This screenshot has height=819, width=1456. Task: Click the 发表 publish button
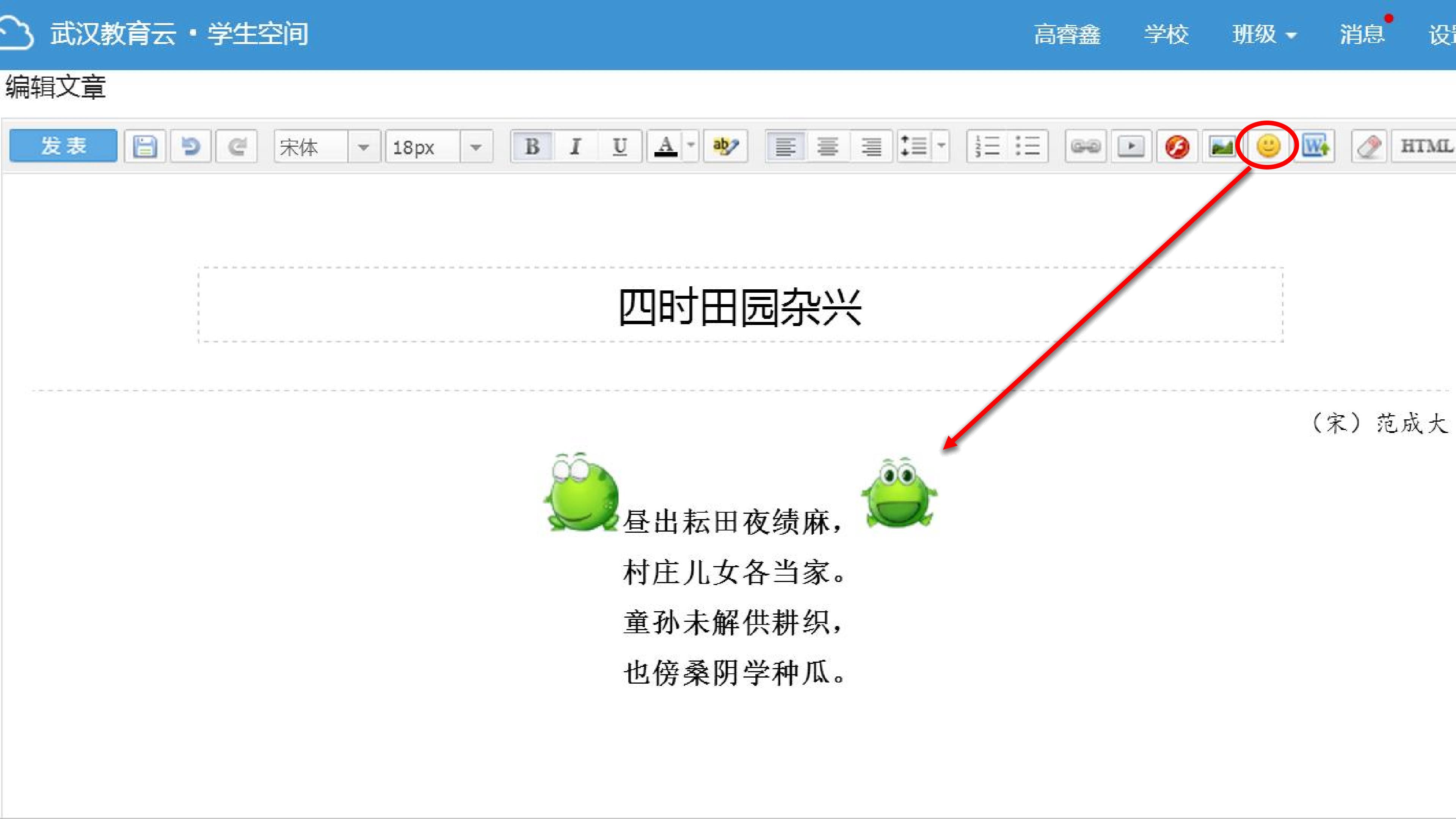tap(63, 146)
